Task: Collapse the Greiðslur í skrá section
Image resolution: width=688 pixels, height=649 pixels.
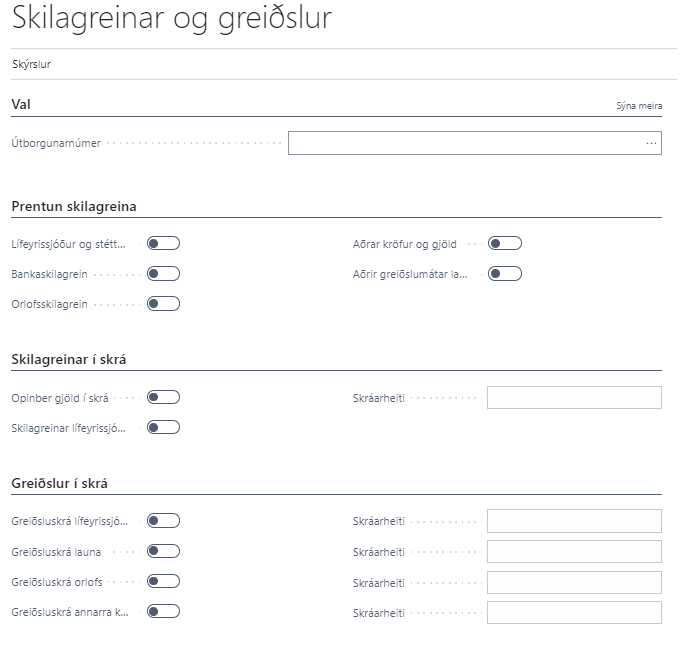Action: pyautogui.click(x=59, y=484)
